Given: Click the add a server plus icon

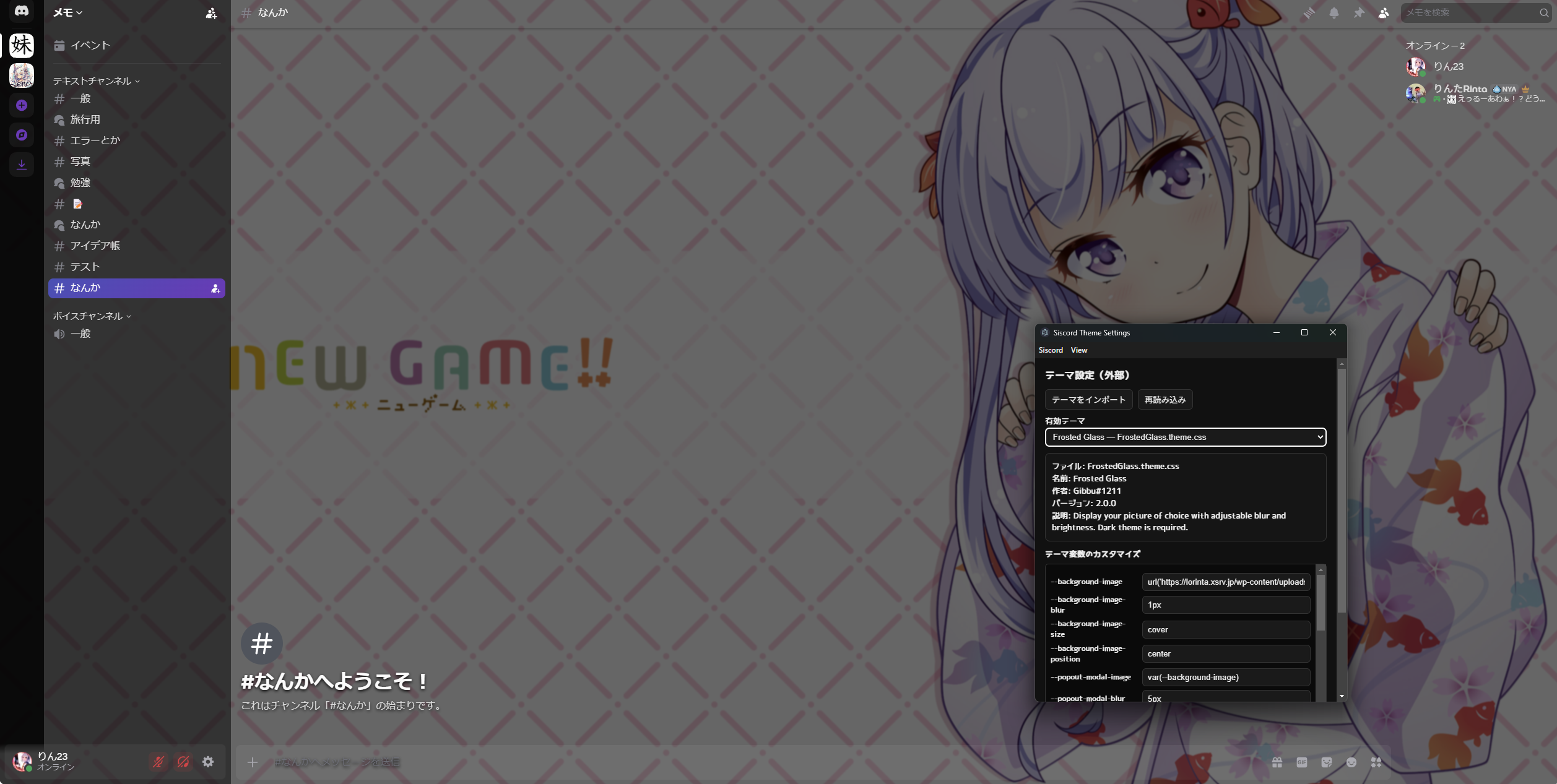Looking at the screenshot, I should 22,105.
